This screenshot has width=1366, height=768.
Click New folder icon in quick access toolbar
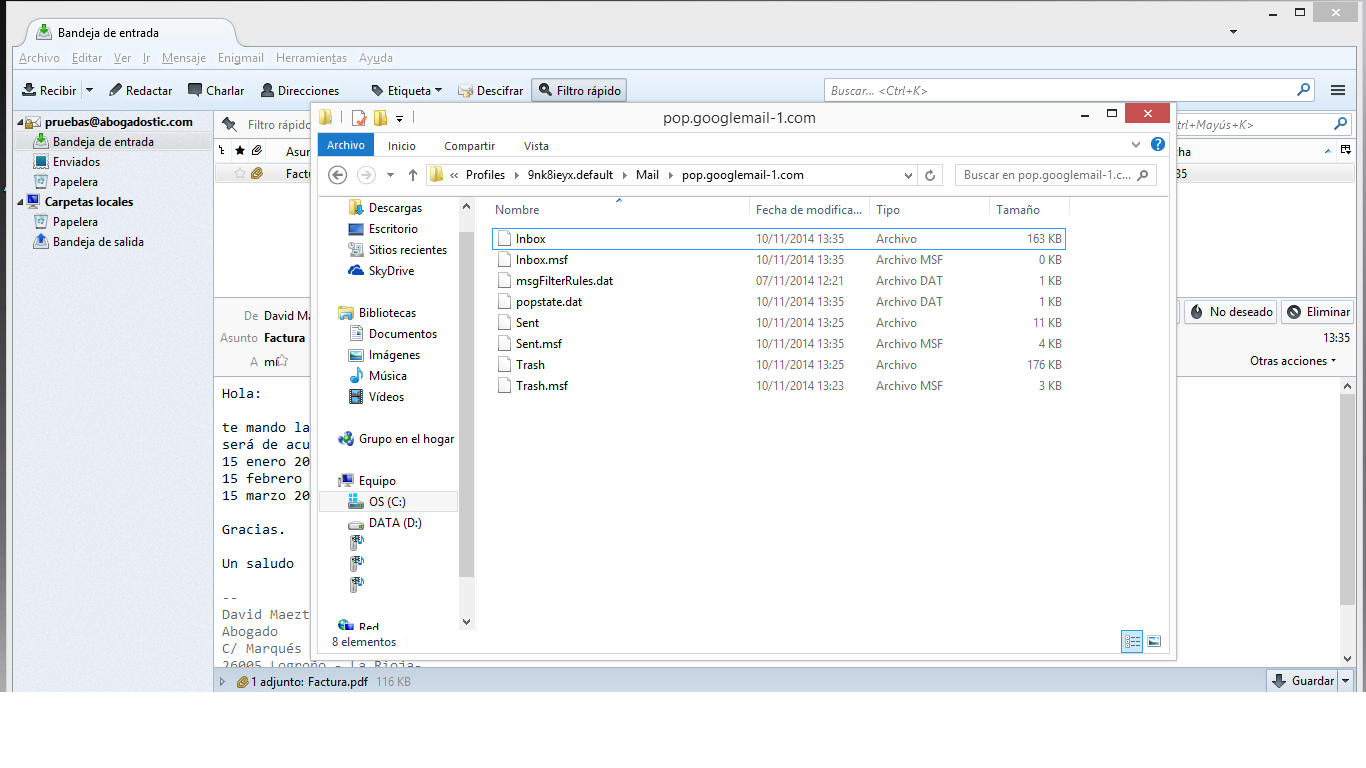coord(380,118)
